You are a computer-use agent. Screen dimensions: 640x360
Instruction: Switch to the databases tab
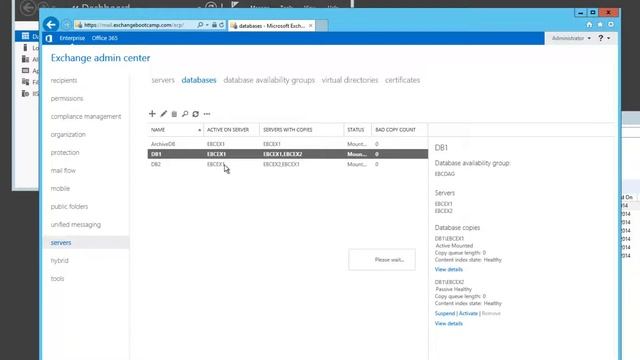click(199, 80)
